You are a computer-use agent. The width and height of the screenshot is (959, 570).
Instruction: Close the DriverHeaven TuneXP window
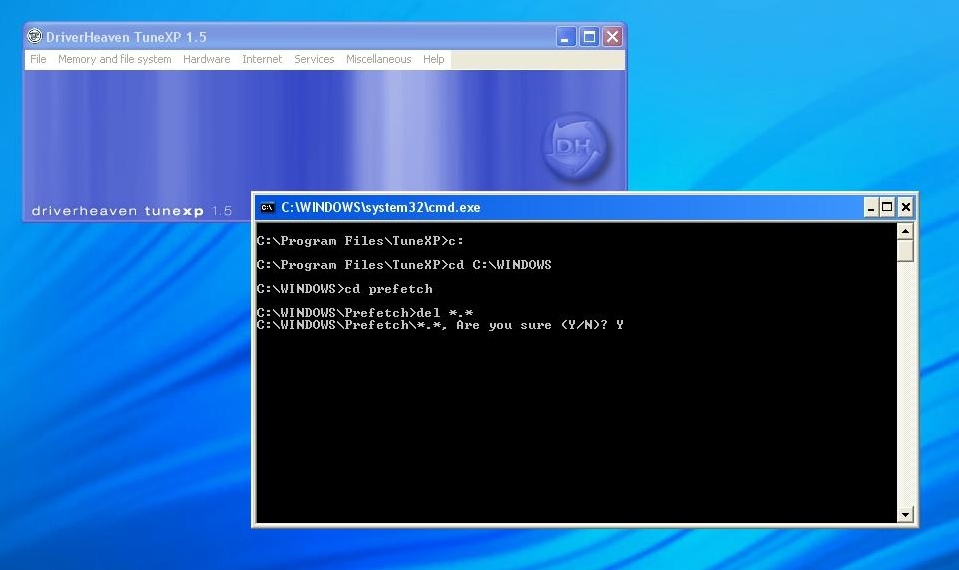point(612,37)
